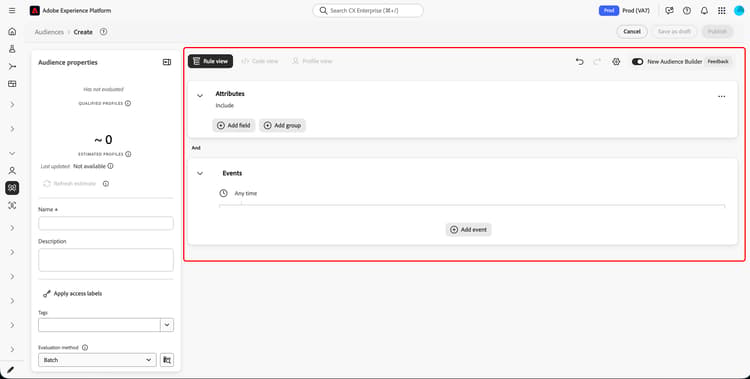This screenshot has height=379, width=750.
Task: Open the notifications bell
Action: tap(704, 11)
